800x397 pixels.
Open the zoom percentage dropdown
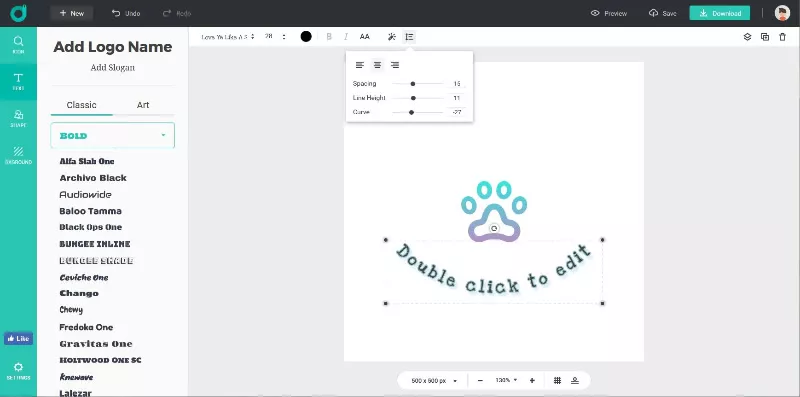(506, 381)
